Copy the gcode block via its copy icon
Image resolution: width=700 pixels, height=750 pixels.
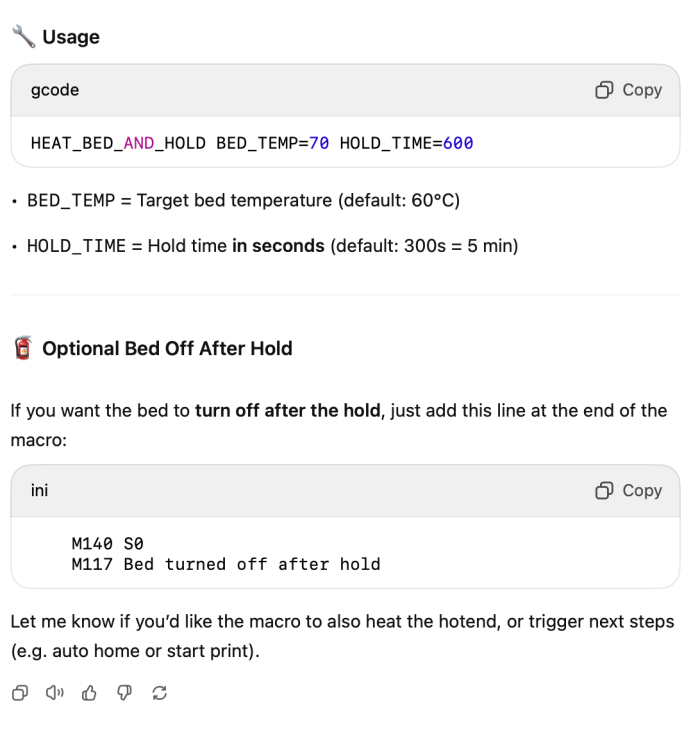(604, 90)
